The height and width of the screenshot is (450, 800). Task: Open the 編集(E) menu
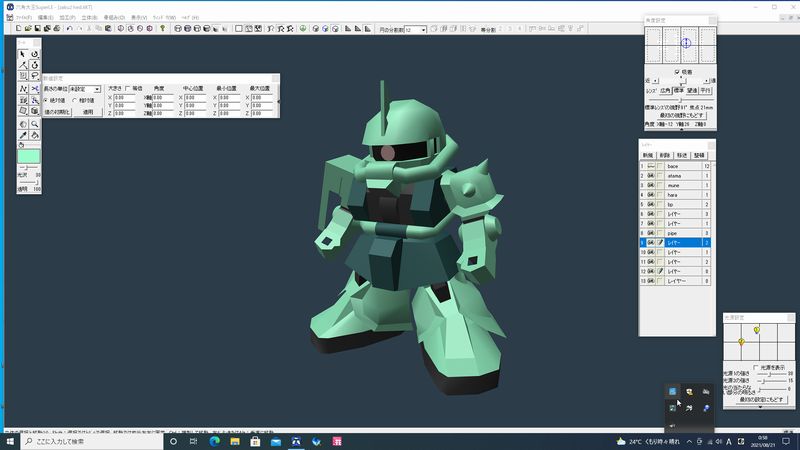click(x=45, y=17)
